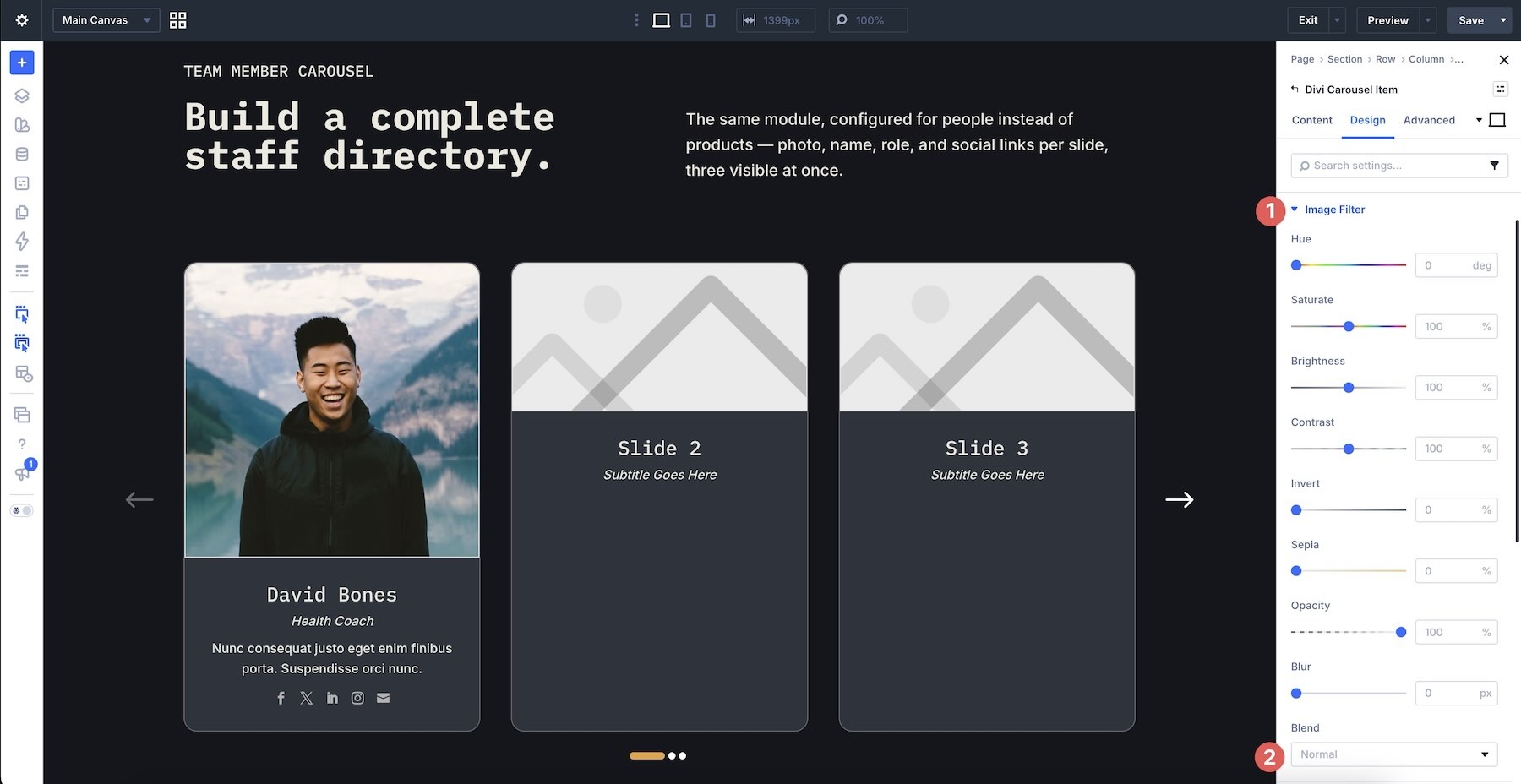
Task: Click the Facebook icon on David Bones card
Action: (281, 698)
